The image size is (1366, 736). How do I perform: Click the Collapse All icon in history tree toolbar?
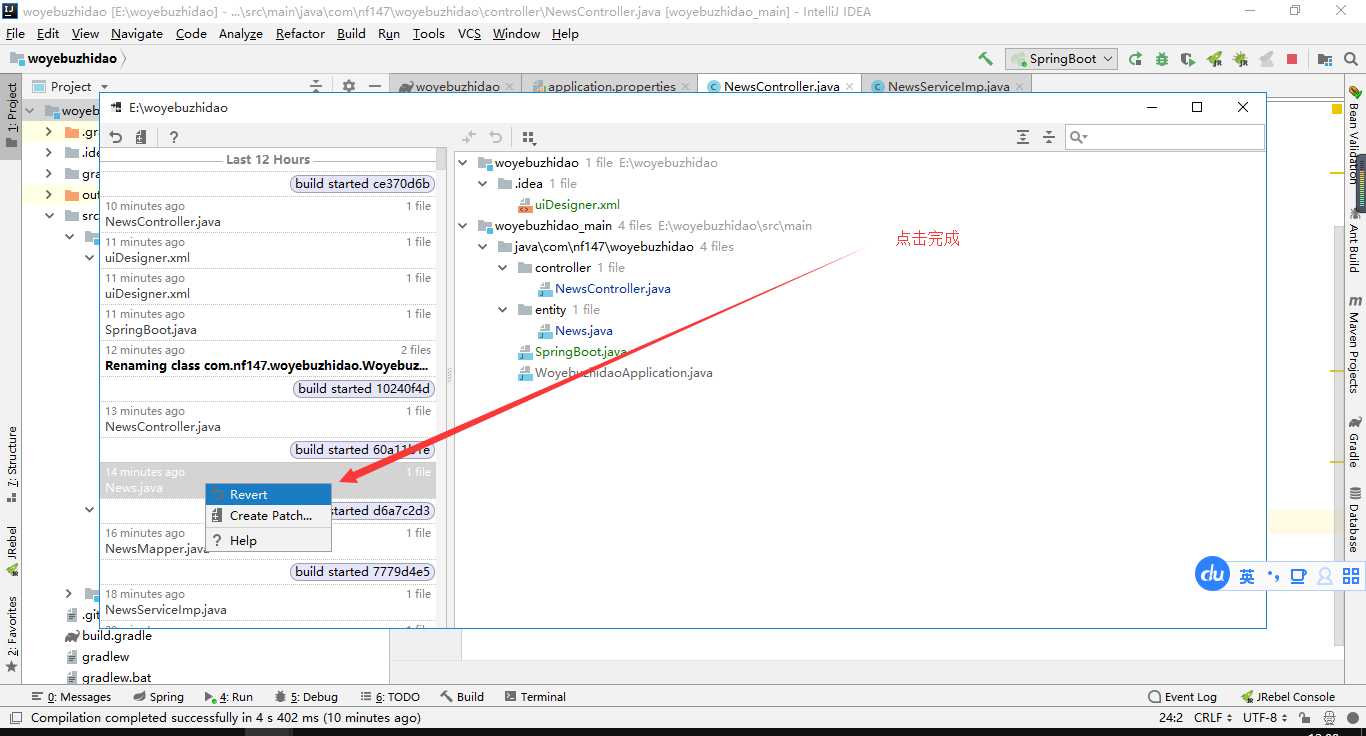1049,137
